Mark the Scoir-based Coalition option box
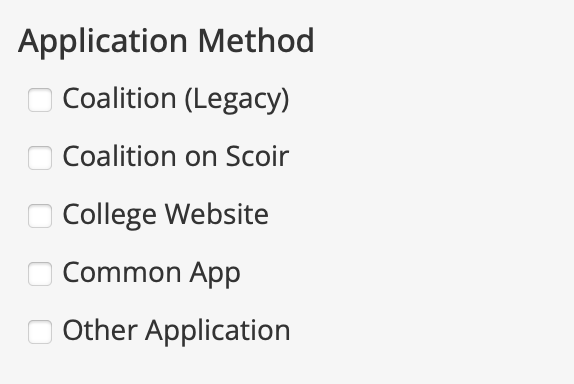 40,158
